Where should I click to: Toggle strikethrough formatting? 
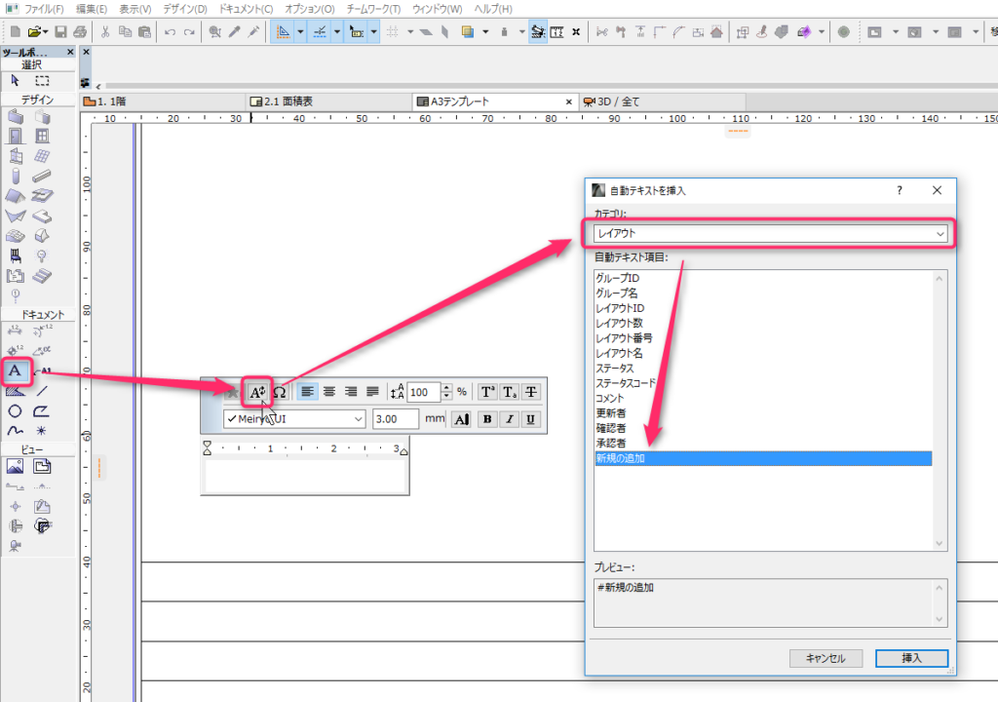(531, 392)
